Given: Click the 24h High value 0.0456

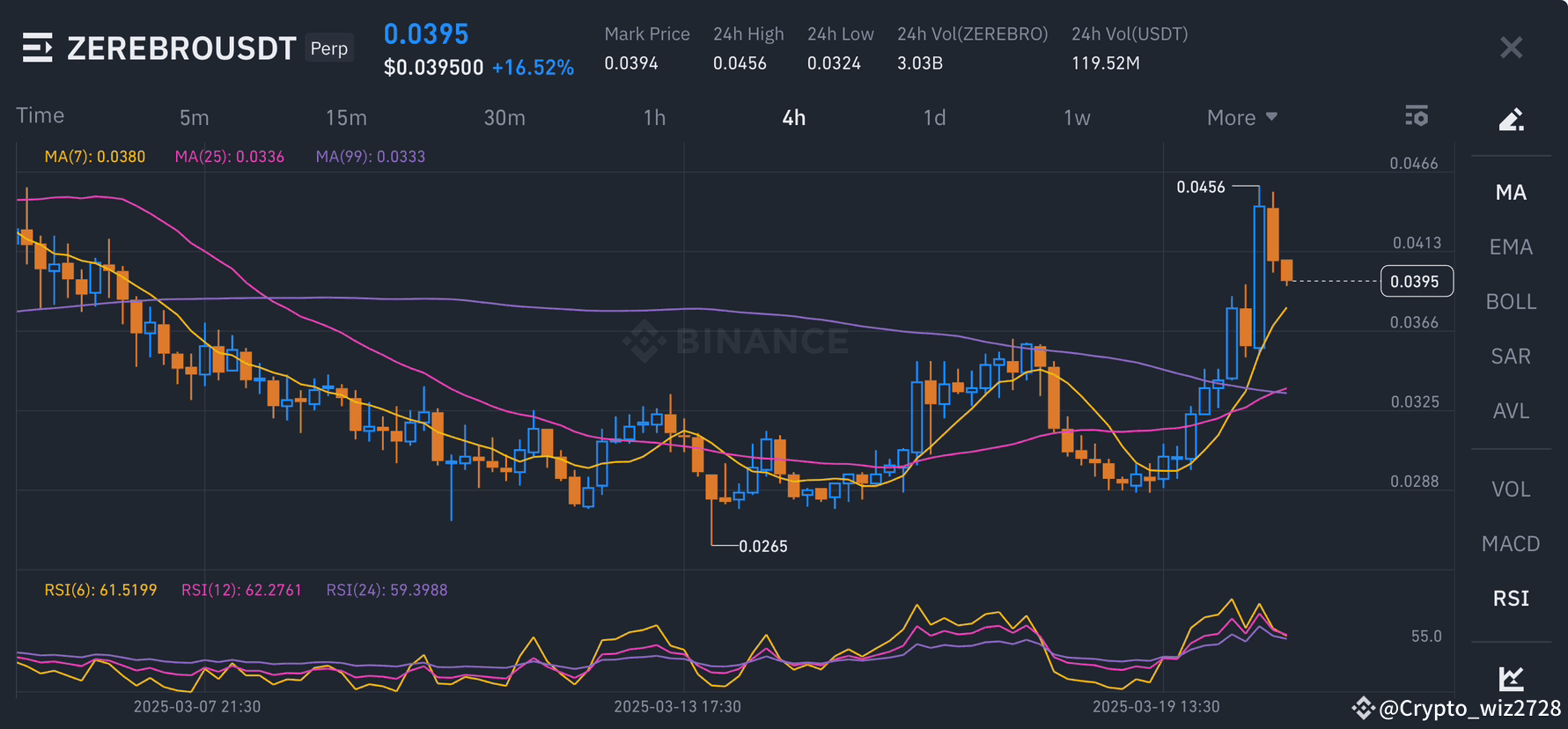Looking at the screenshot, I should [x=740, y=63].
